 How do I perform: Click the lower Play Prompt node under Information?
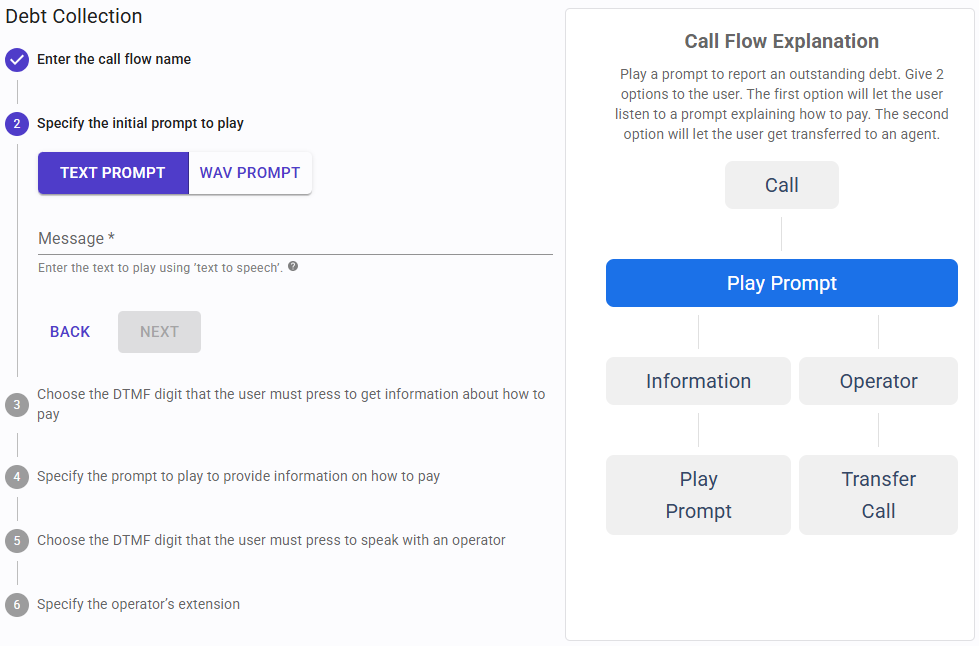tap(698, 494)
